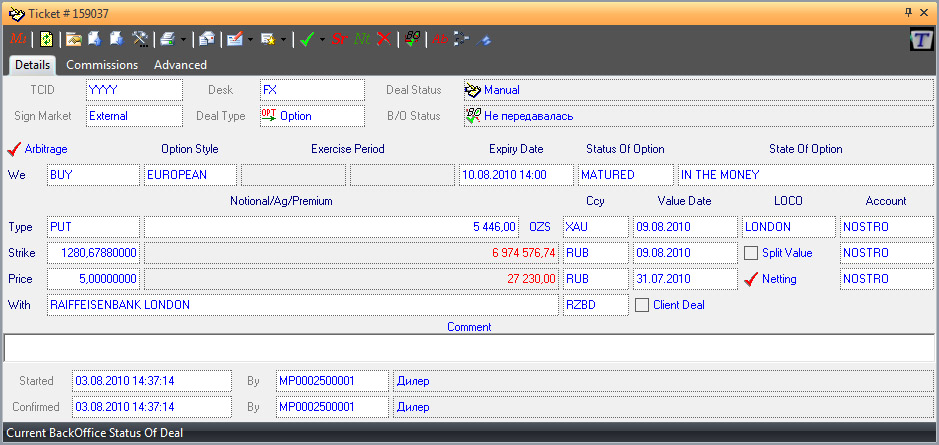Click the Comment label link

point(469,327)
